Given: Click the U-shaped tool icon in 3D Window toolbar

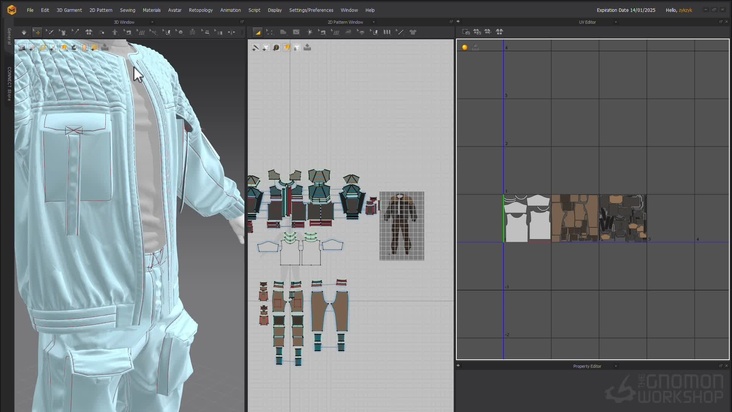Looking at the screenshot, I should click(x=167, y=32).
